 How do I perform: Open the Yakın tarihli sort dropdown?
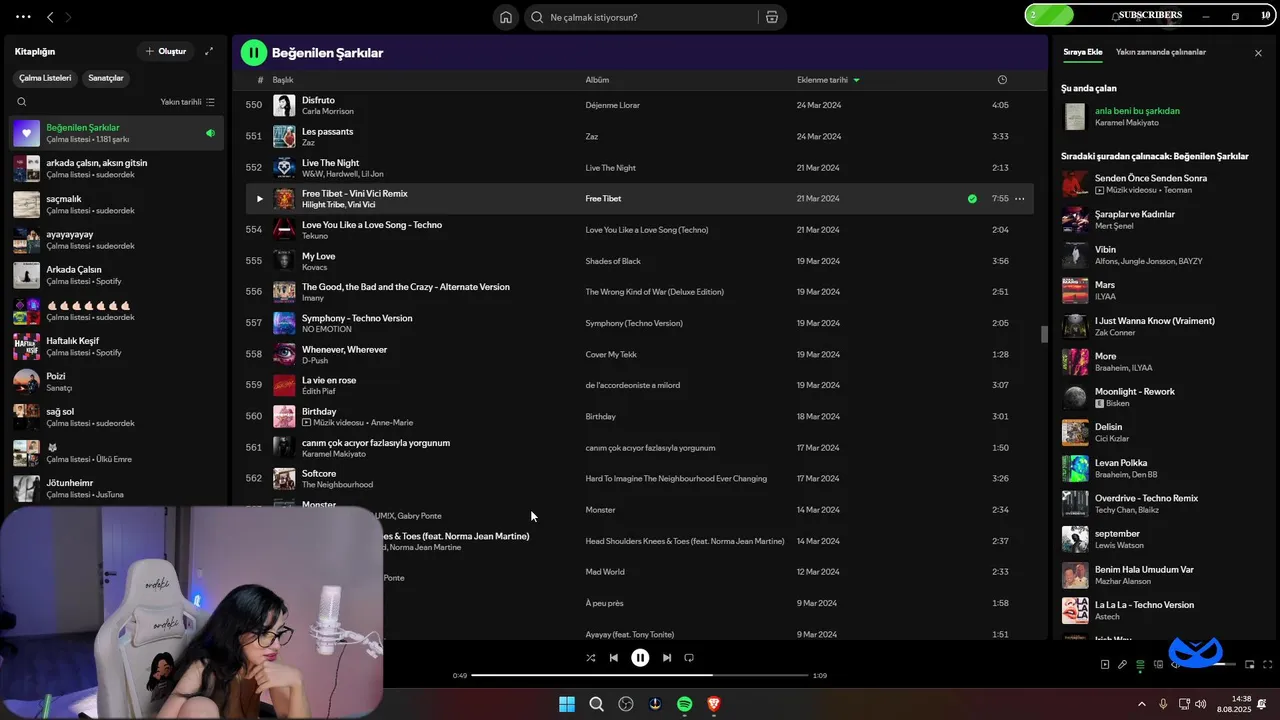187,102
